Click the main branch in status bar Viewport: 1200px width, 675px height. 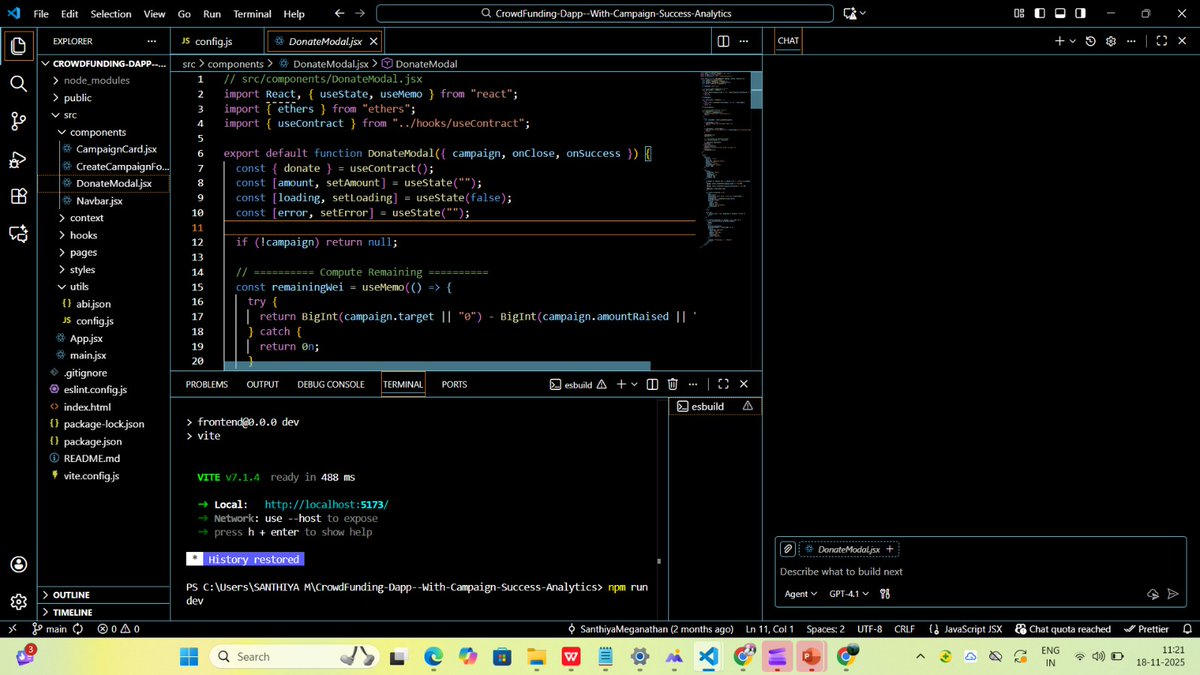(50, 629)
